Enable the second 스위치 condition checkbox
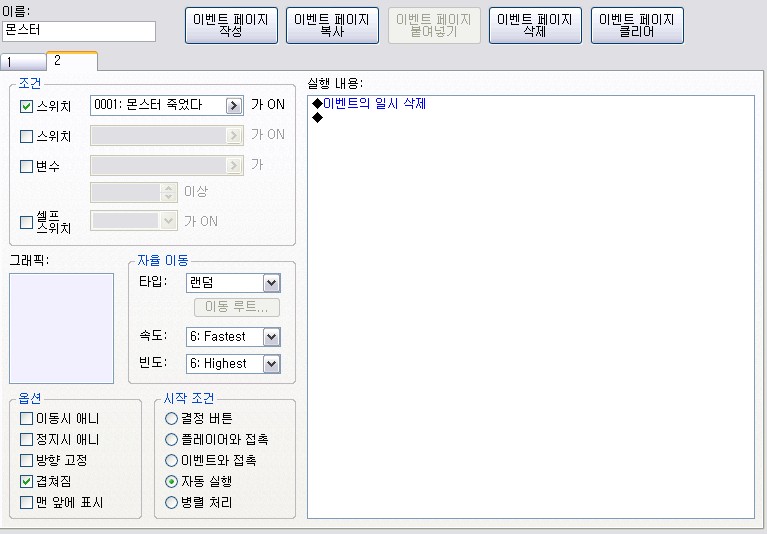This screenshot has width=767, height=534. pos(27,136)
